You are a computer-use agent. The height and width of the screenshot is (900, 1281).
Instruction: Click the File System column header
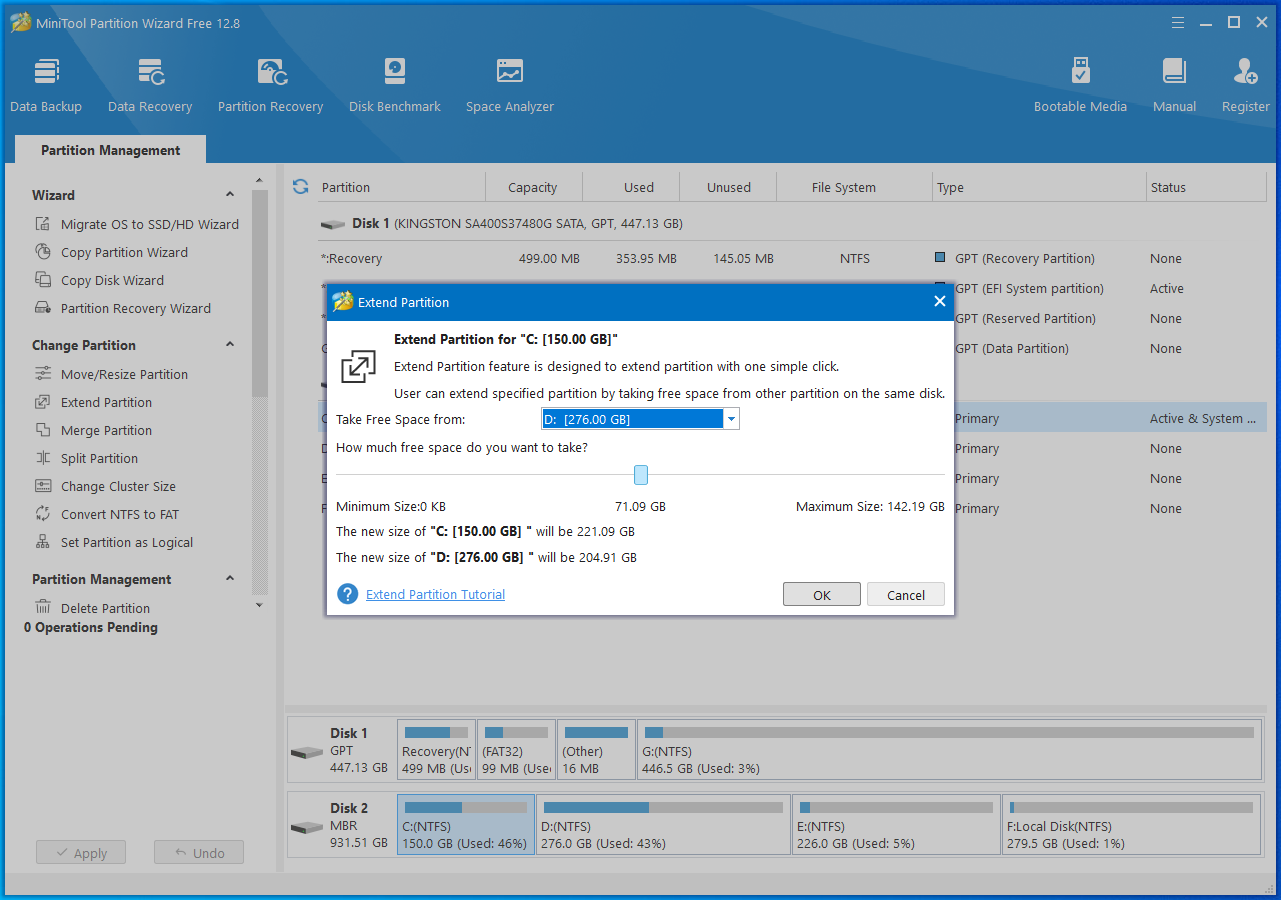pyautogui.click(x=843, y=187)
